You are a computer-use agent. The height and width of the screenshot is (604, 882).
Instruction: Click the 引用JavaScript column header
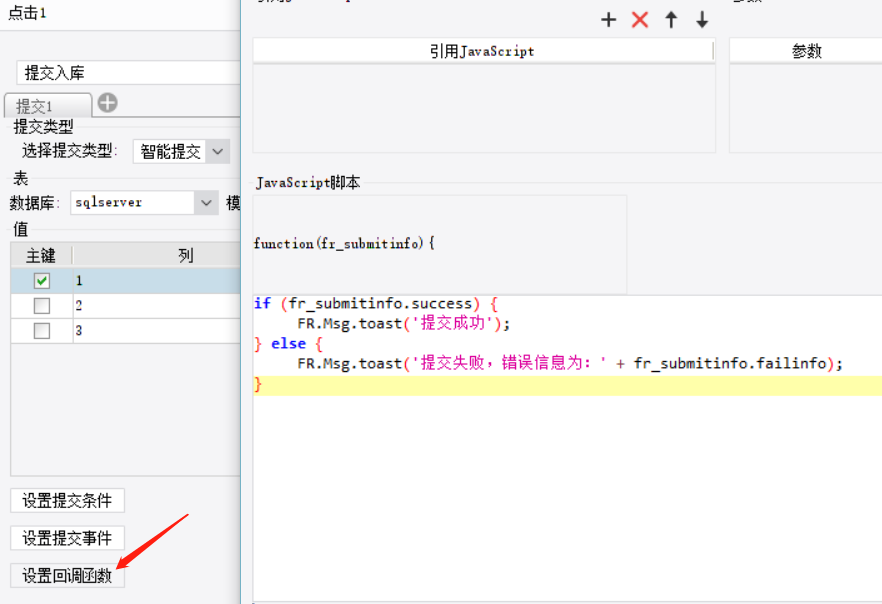tap(484, 51)
